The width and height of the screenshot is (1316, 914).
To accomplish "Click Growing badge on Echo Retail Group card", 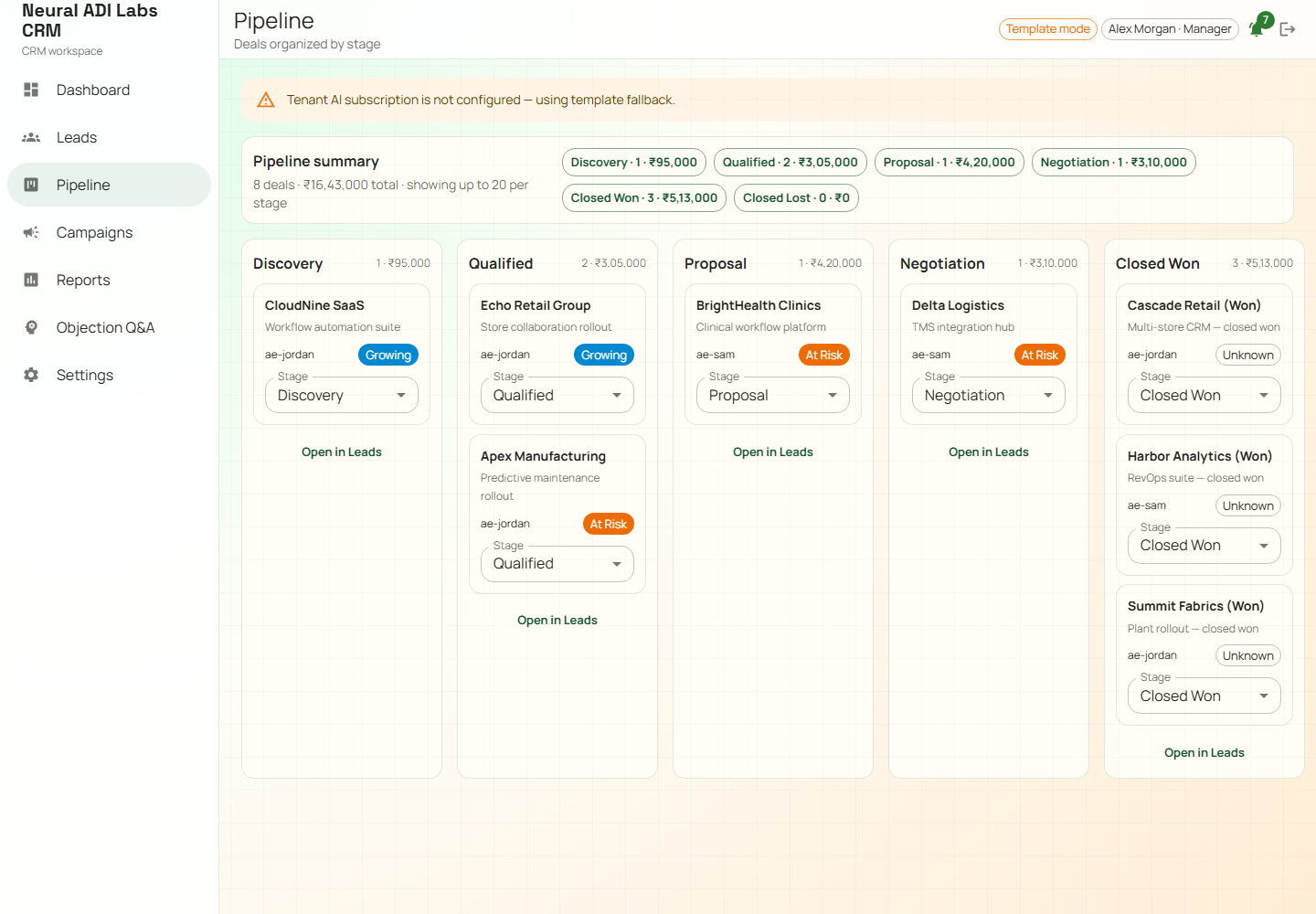I will 604,355.
